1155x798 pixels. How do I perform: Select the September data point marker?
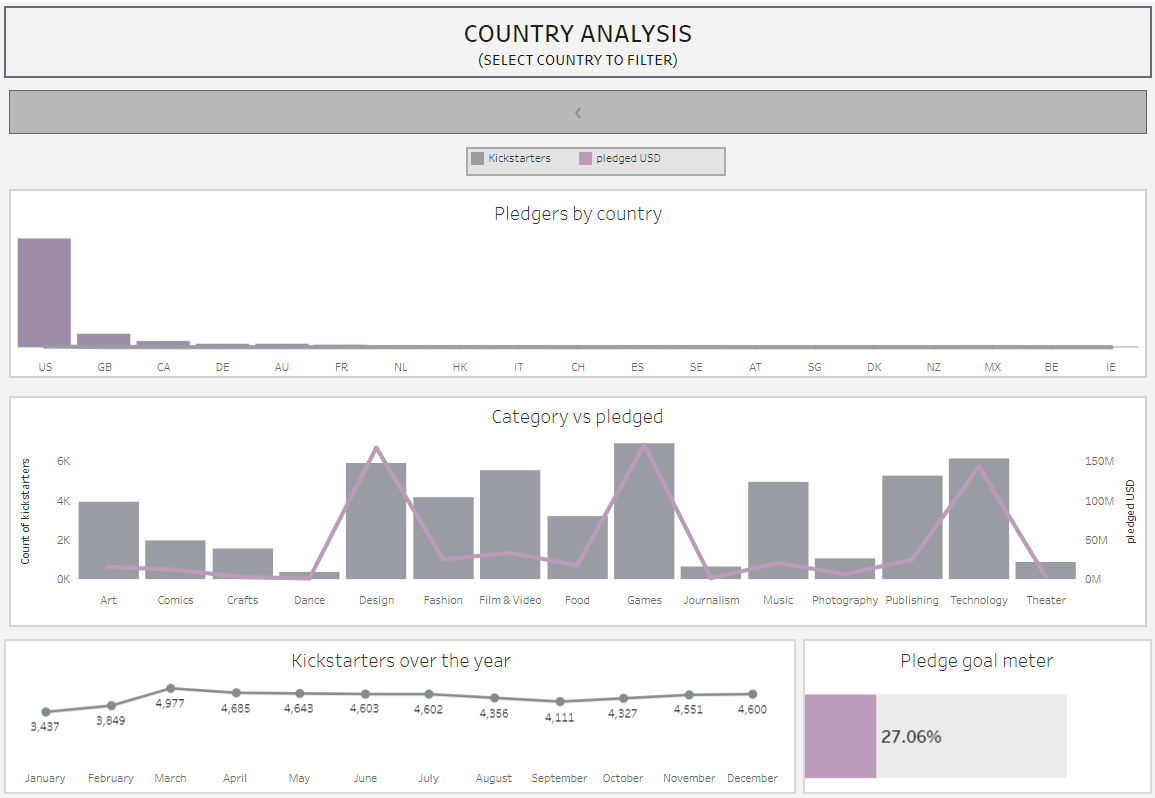[560, 701]
